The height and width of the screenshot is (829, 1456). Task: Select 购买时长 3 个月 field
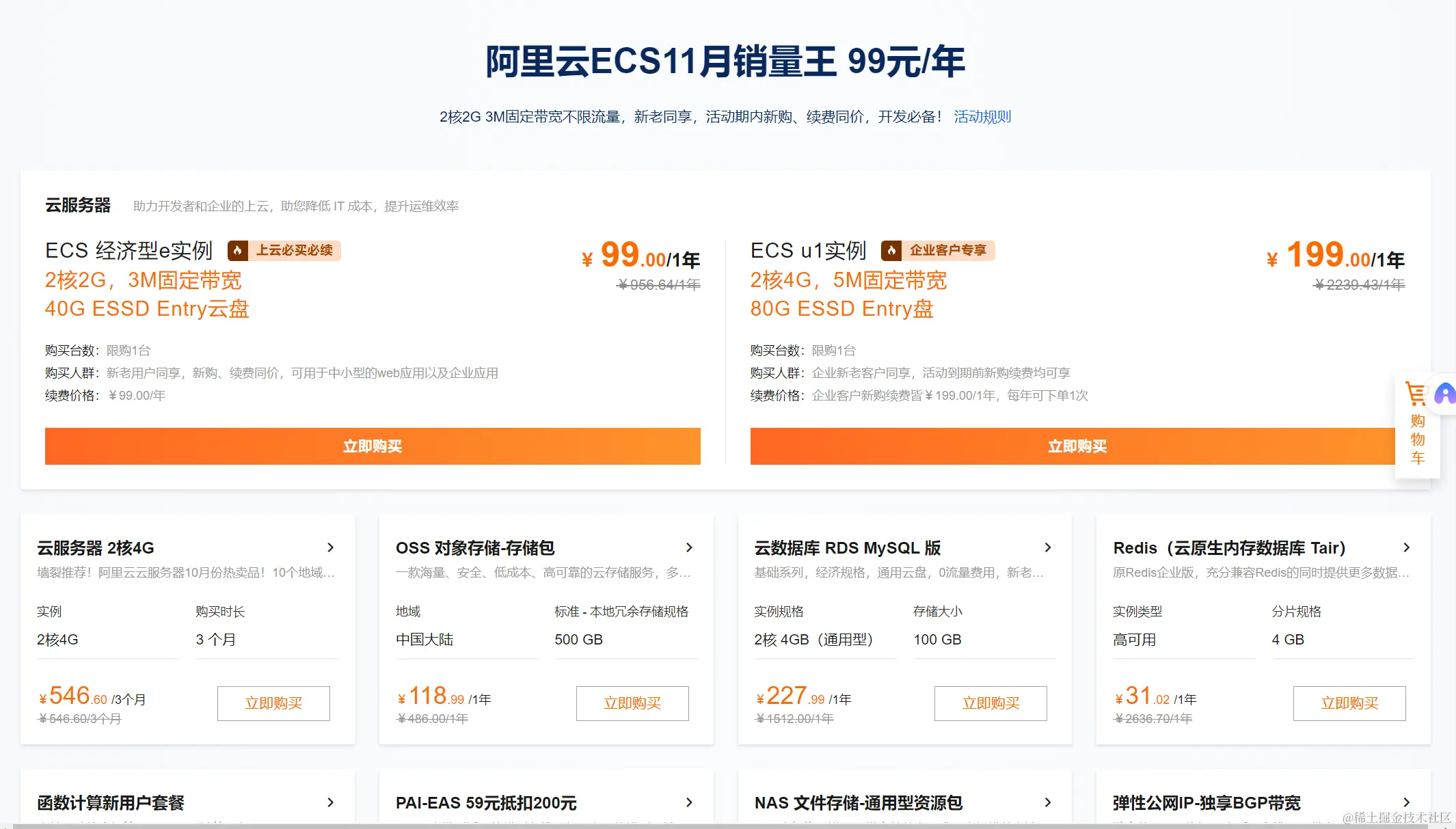coord(267,640)
